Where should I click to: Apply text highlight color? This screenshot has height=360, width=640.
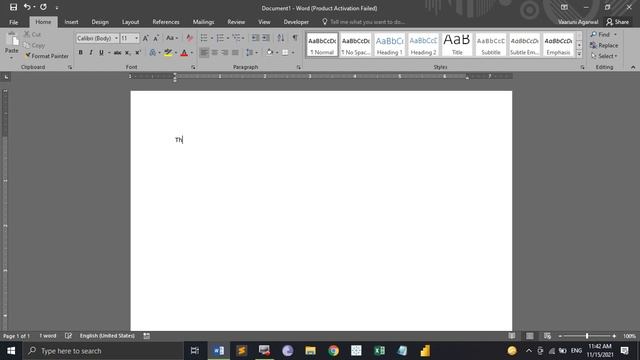click(x=168, y=53)
